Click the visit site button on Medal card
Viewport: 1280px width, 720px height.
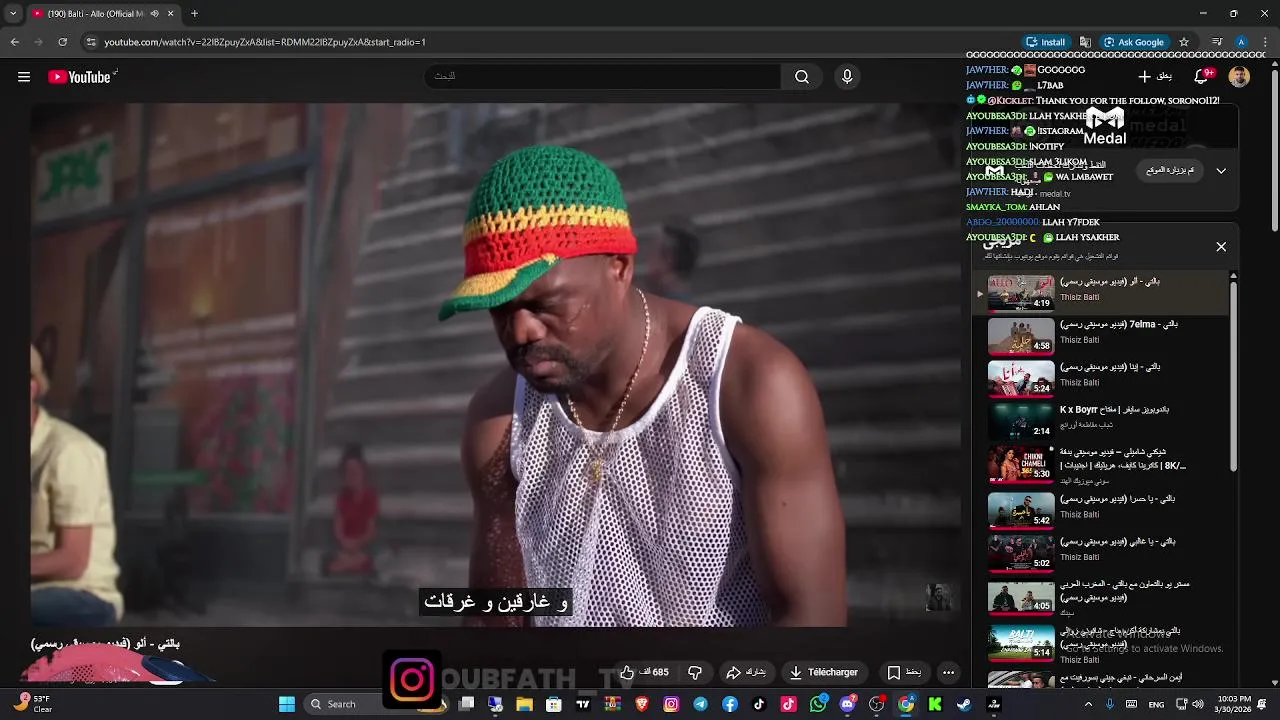(x=1171, y=171)
